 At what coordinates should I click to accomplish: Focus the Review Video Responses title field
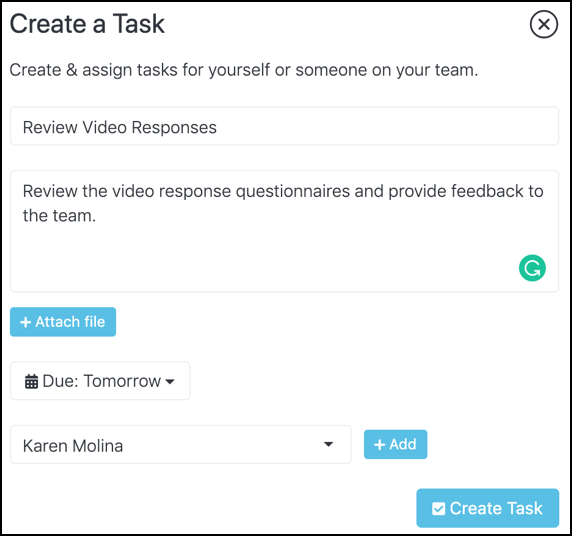(284, 126)
